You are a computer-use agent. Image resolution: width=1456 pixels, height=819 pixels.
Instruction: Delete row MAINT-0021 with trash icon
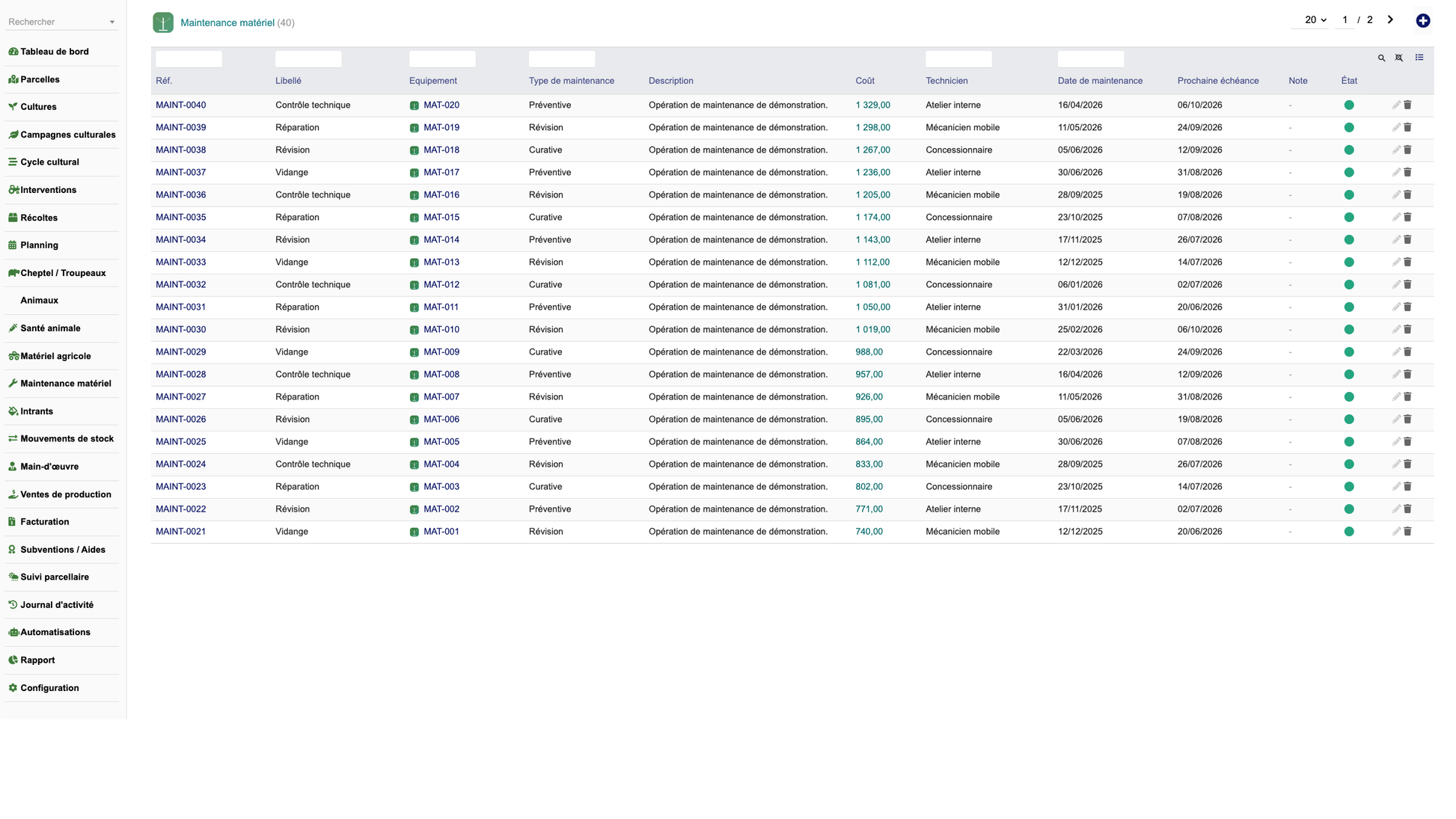coord(1407,532)
